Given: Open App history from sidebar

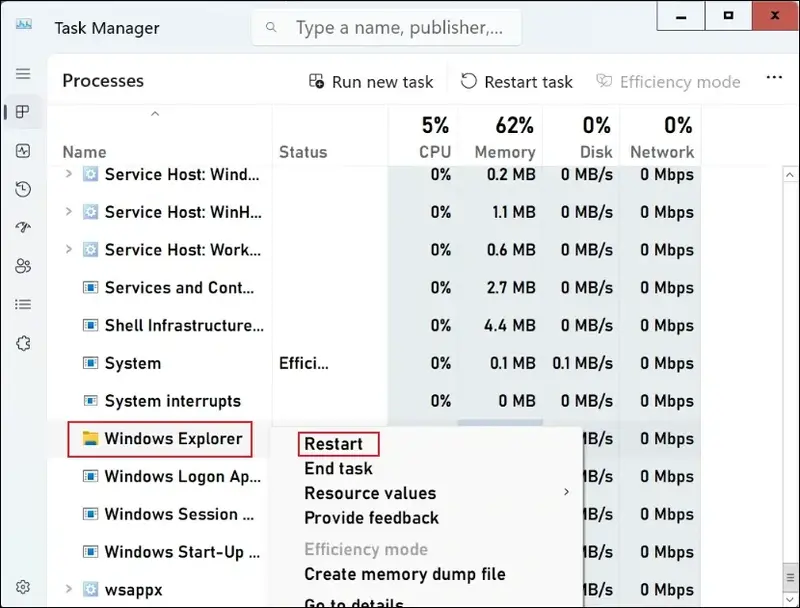Looking at the screenshot, I should pos(23,189).
